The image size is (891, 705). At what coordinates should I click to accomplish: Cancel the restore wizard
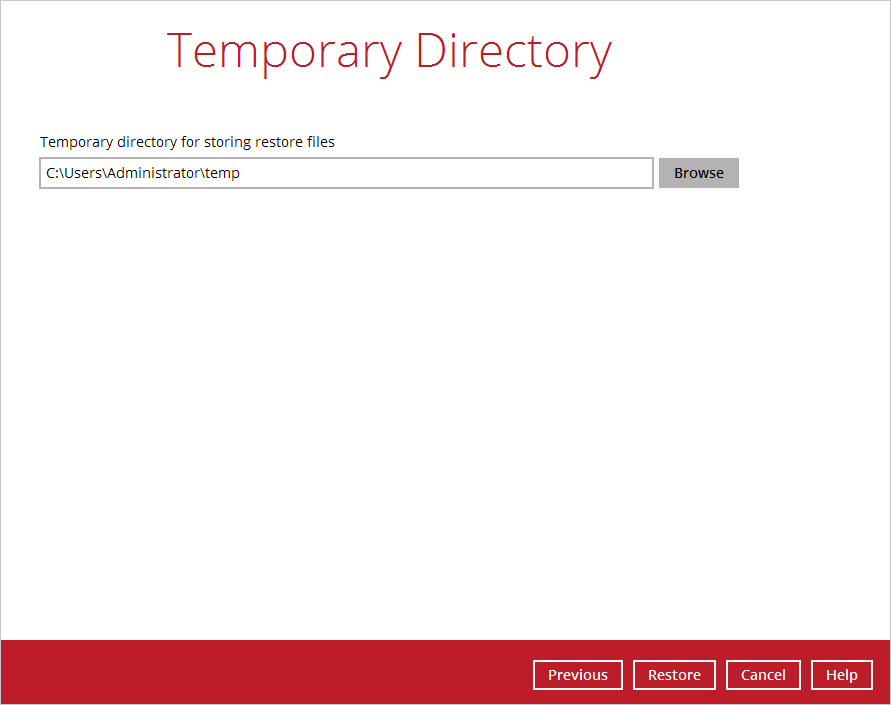763,675
